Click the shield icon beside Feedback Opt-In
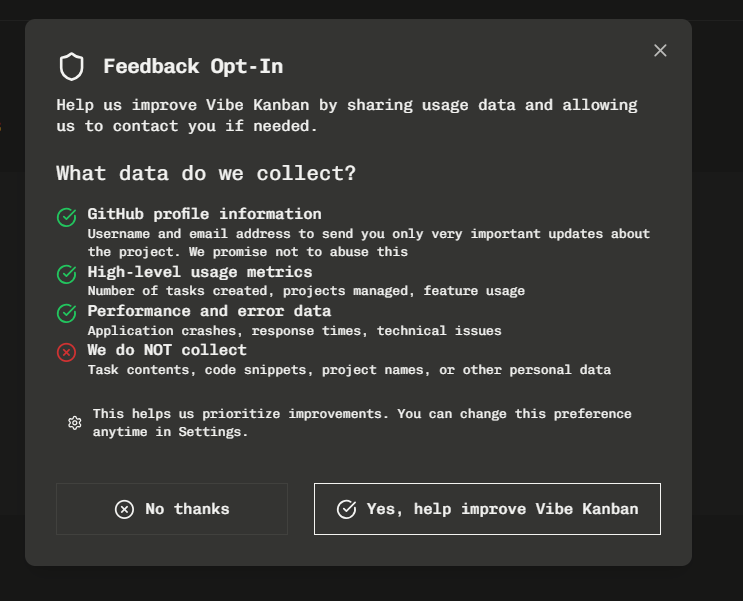743x601 pixels. click(71, 67)
